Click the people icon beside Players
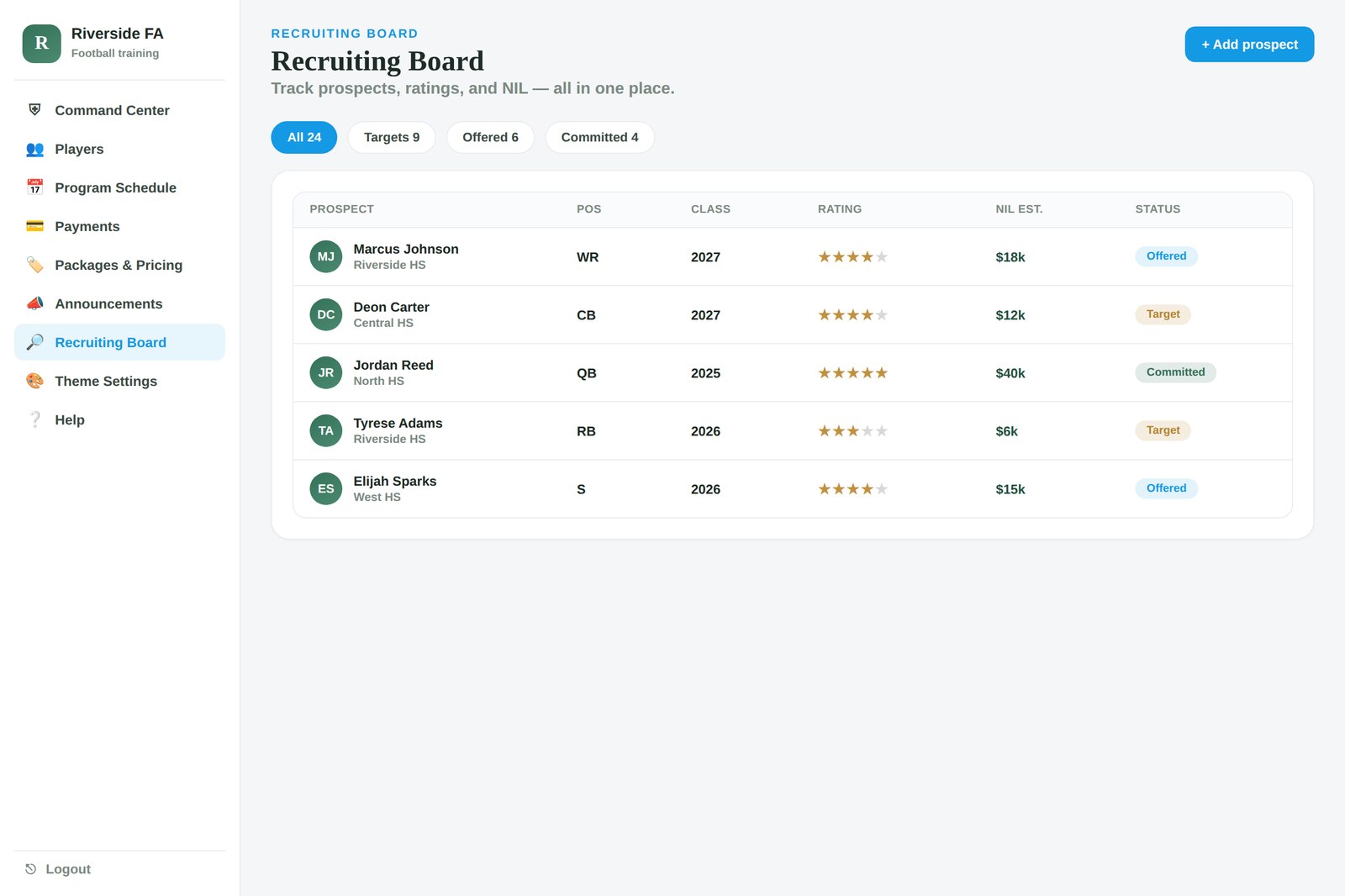This screenshot has width=1345, height=896. [34, 149]
